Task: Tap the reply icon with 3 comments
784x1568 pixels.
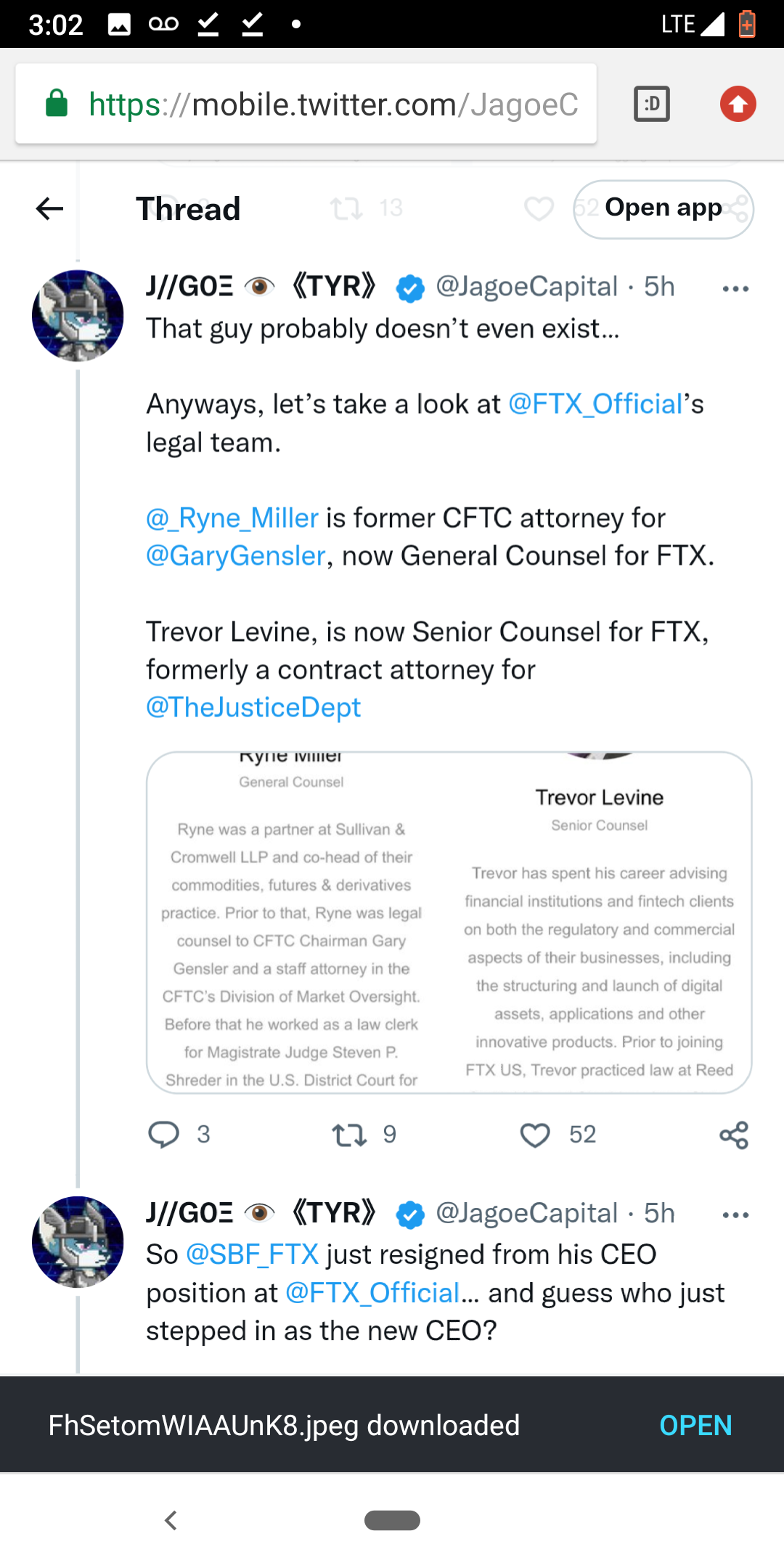Action: (x=163, y=1135)
